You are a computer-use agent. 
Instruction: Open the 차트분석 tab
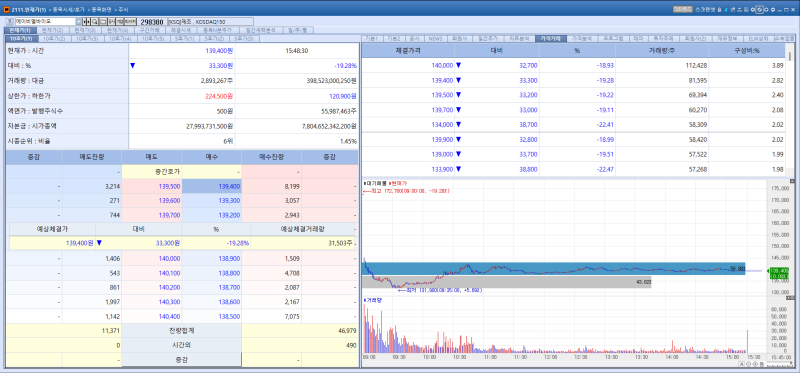click(x=520, y=38)
